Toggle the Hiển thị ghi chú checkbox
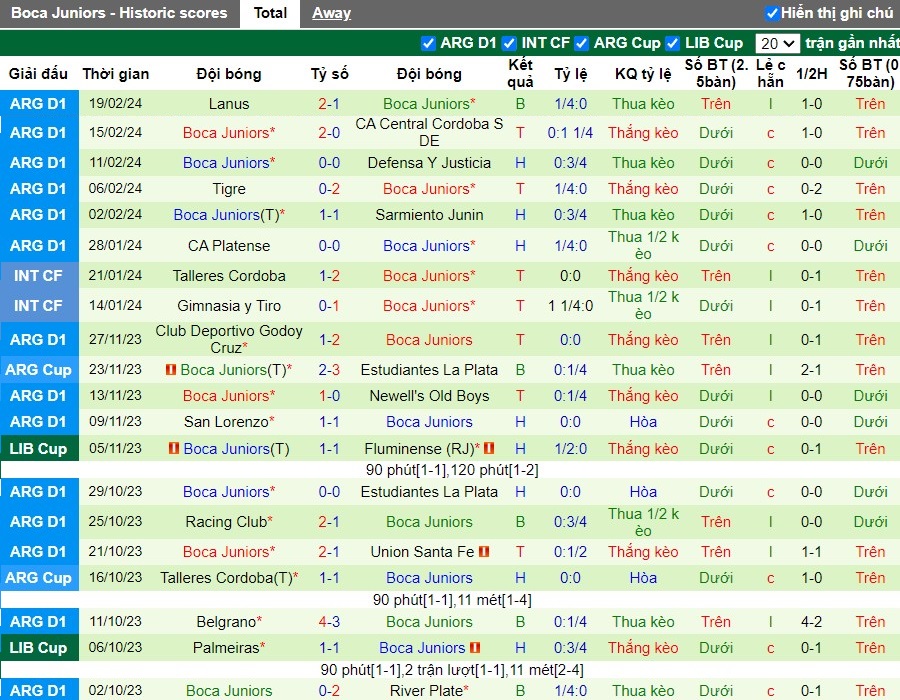Image resolution: width=900 pixels, height=700 pixels. pos(772,13)
